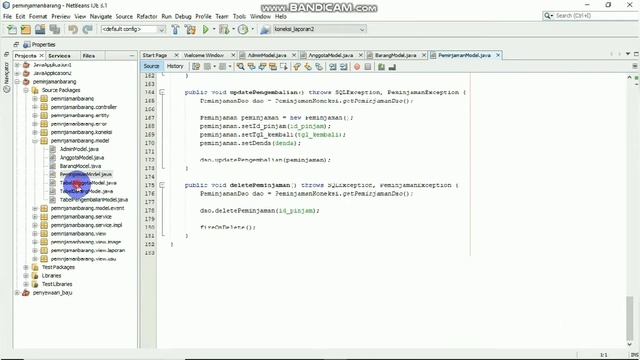Collapse the peminjamanbarang.model package node
The image size is (640, 360).
(35, 141)
